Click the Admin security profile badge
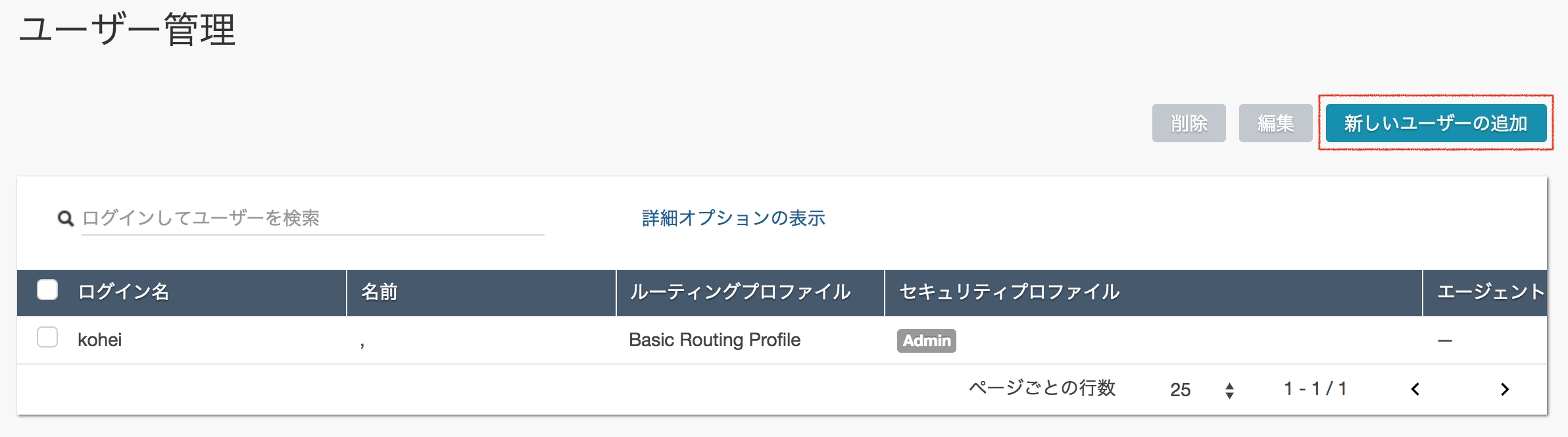The width and height of the screenshot is (1568, 437). pos(926,340)
